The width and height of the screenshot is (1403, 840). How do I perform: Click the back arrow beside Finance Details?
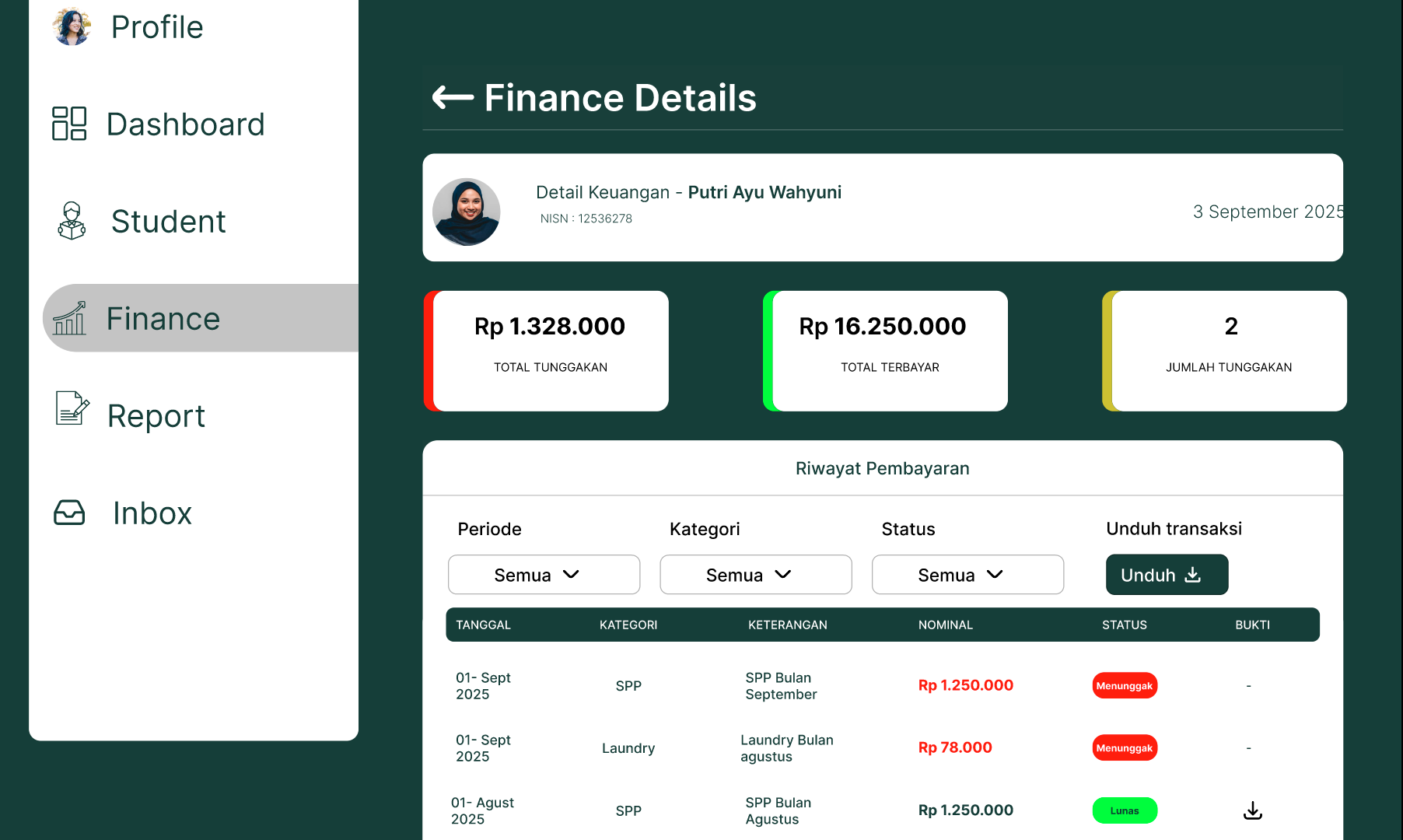[x=453, y=98]
